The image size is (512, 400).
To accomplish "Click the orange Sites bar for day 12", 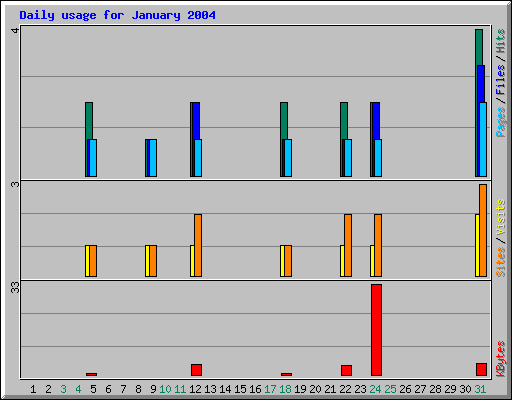I will click(198, 245).
